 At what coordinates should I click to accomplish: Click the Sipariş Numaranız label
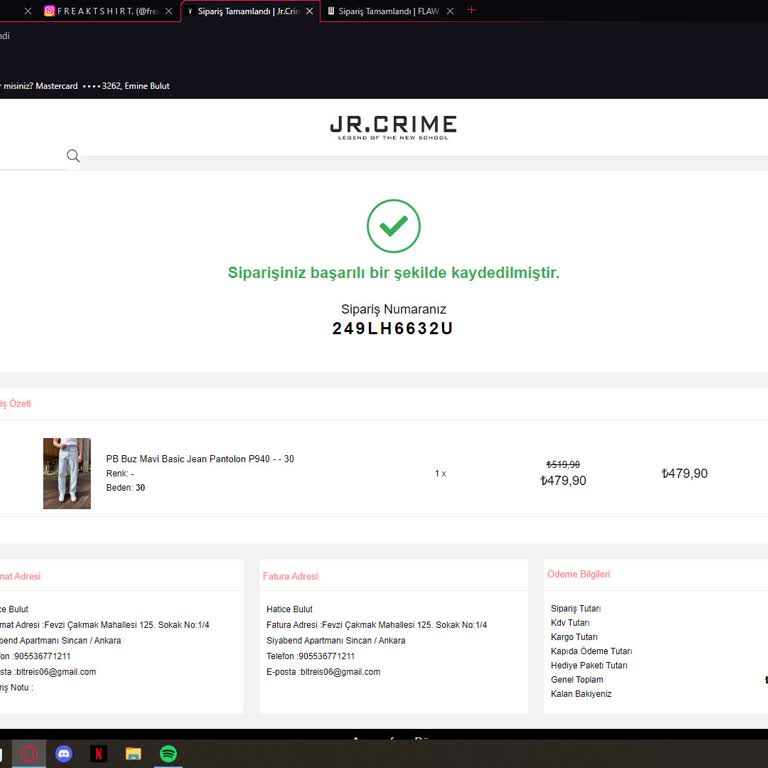tap(393, 309)
